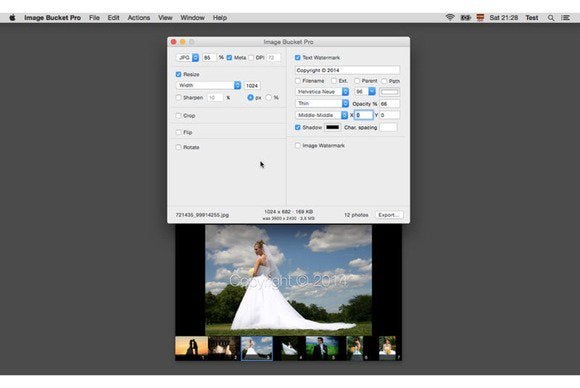Open the Actions menu
The width and height of the screenshot is (580, 388).
click(139, 18)
